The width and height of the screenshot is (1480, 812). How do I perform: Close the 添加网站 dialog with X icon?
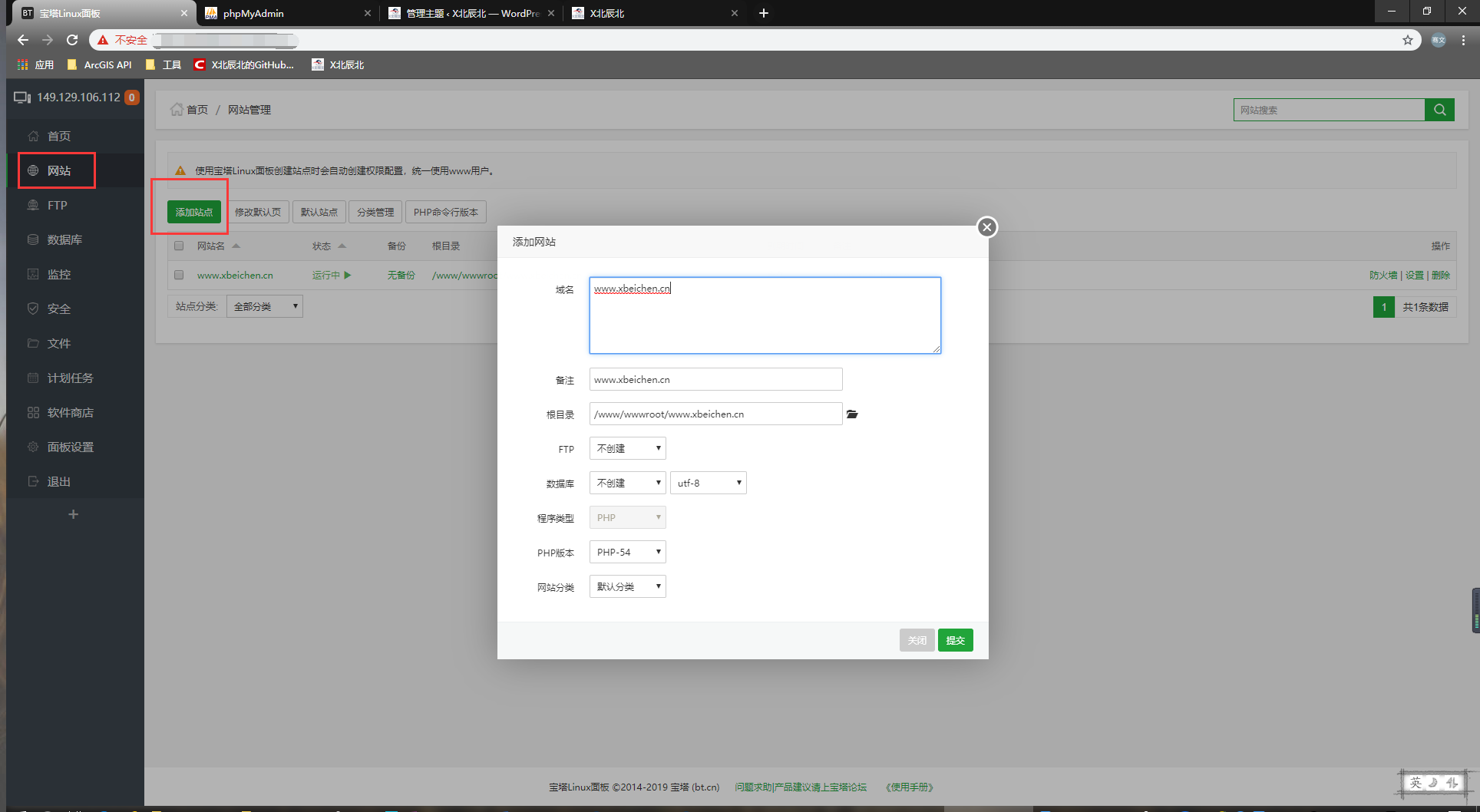coord(987,226)
